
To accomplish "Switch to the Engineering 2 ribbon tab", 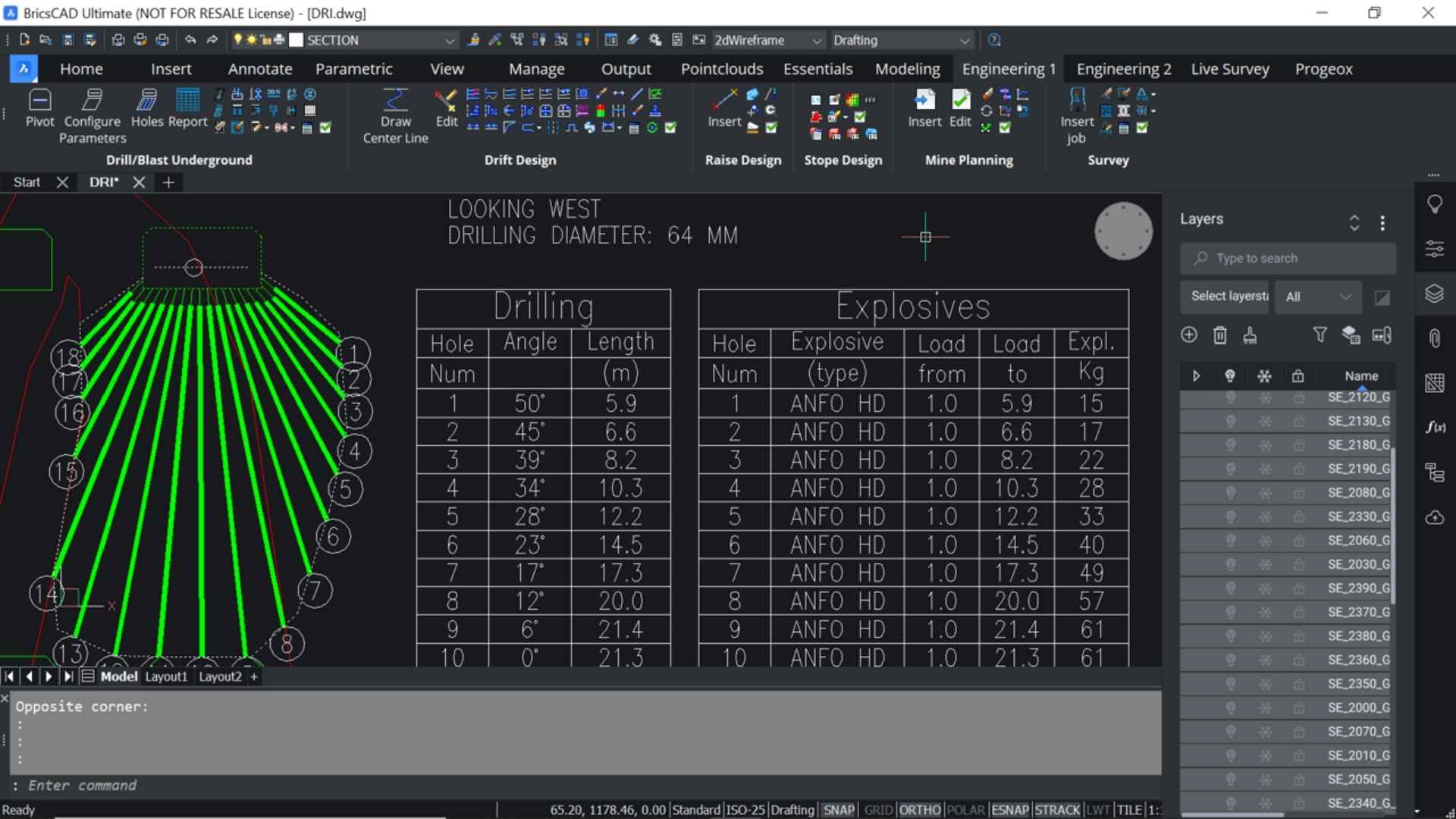I will coord(1123,68).
